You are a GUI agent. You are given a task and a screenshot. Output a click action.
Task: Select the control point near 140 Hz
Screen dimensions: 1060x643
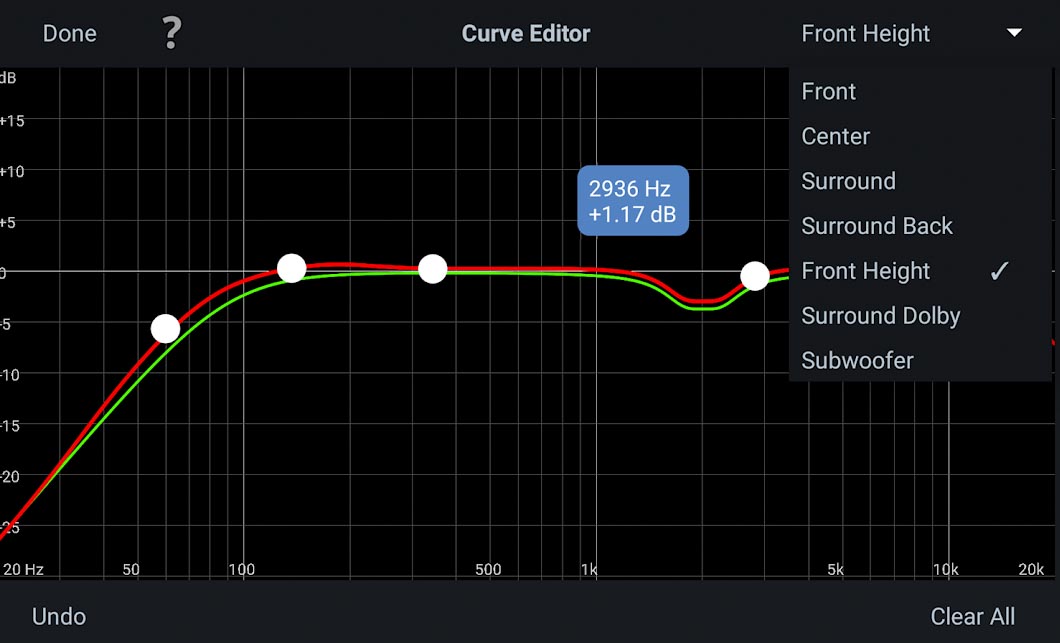click(x=291, y=268)
